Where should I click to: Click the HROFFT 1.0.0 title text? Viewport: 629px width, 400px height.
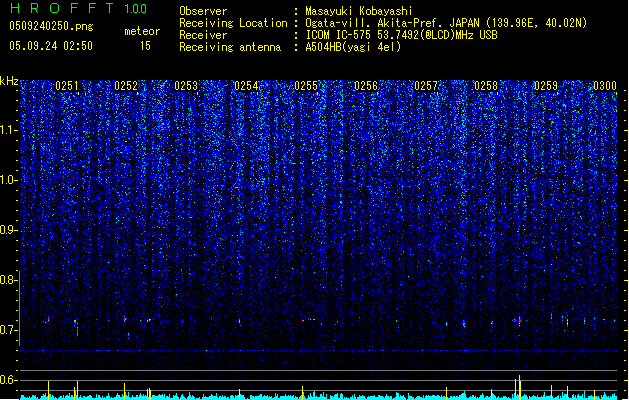(78, 8)
